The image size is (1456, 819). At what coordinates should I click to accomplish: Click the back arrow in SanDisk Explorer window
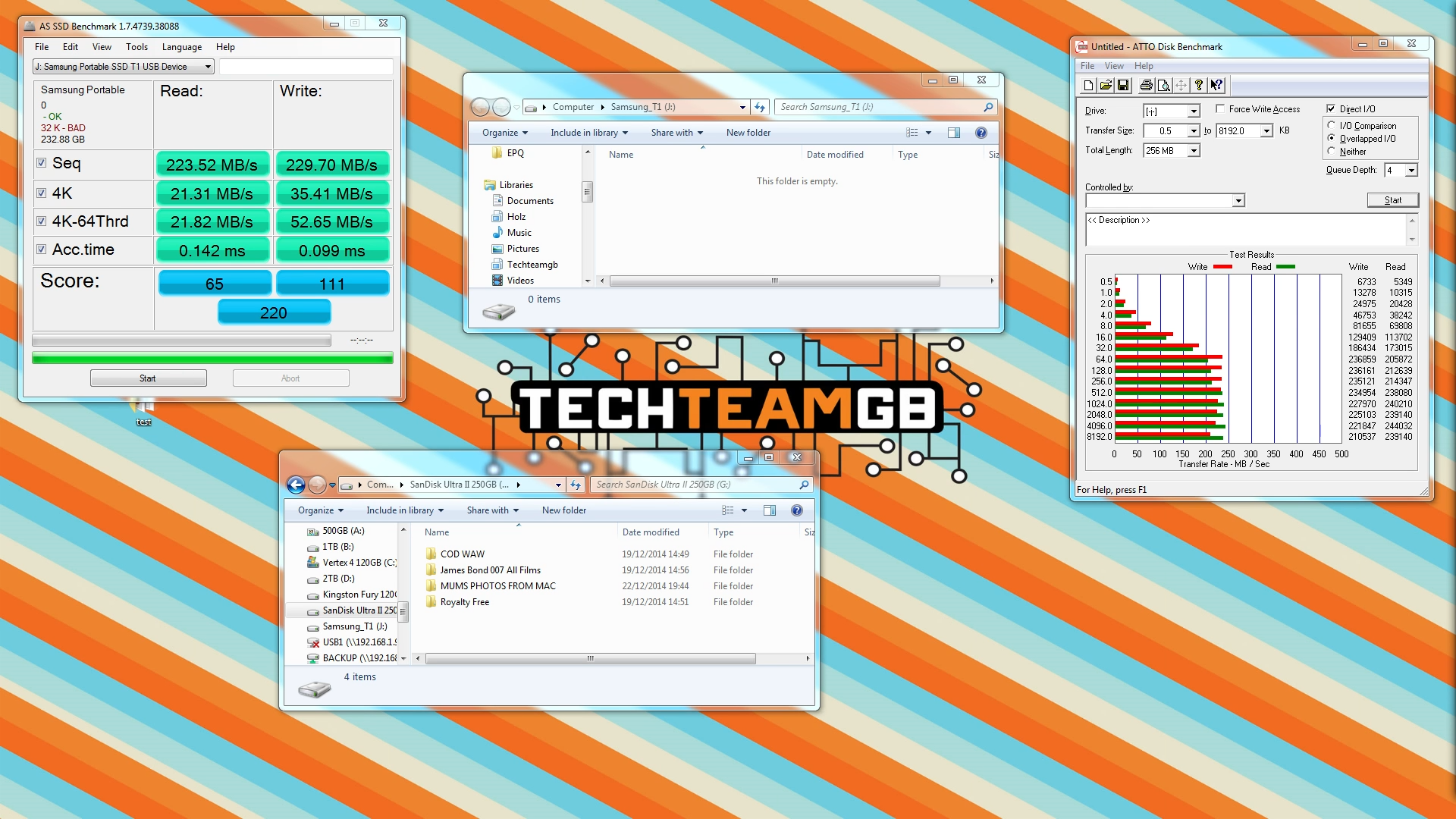[x=296, y=485]
